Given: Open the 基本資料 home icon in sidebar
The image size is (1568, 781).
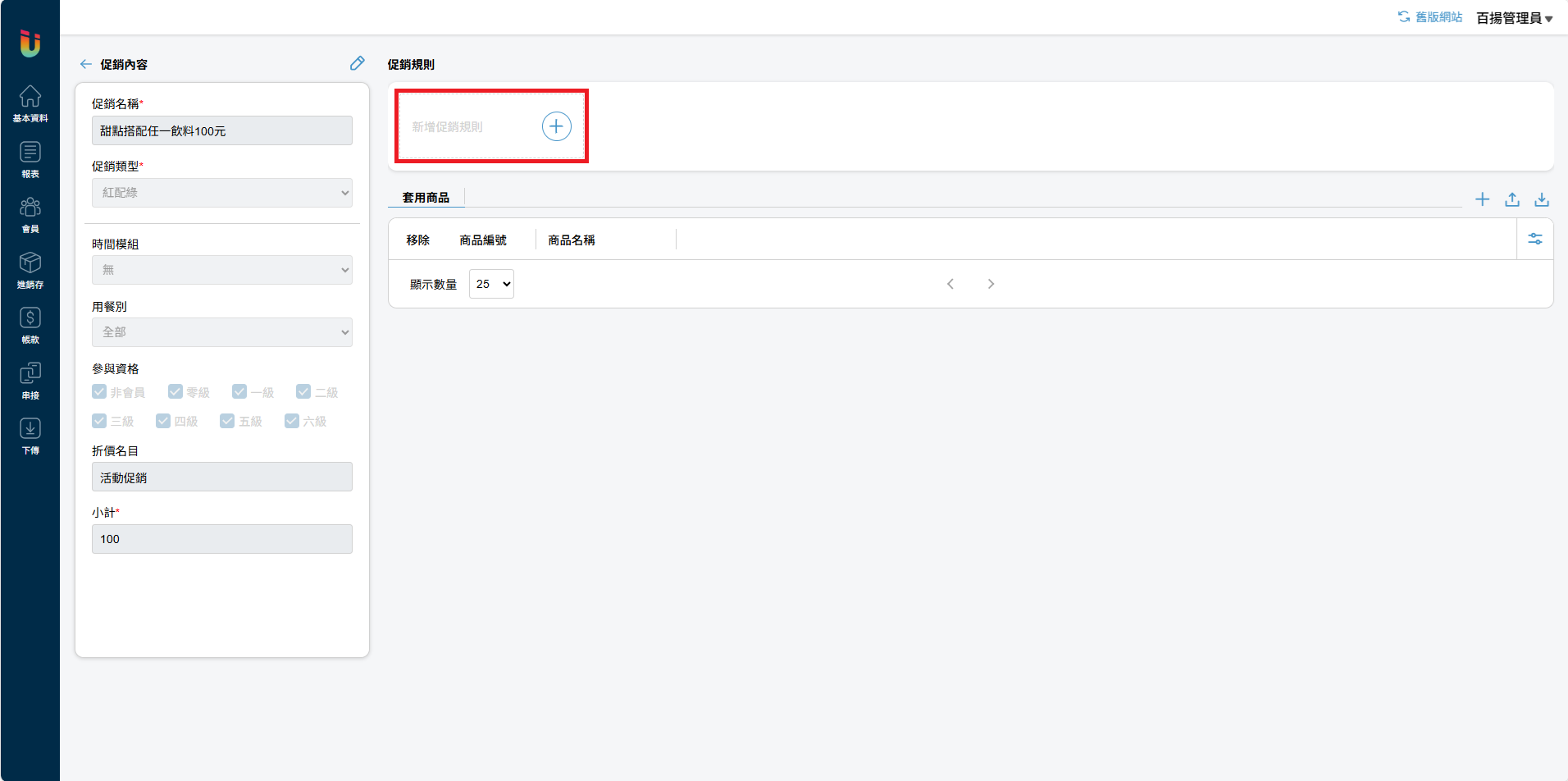Looking at the screenshot, I should [30, 103].
